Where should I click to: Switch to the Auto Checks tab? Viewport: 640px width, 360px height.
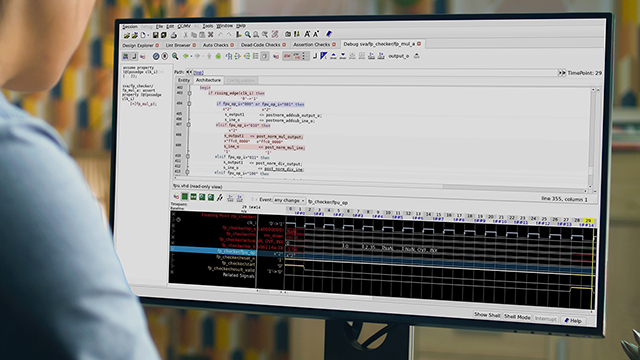tap(216, 45)
